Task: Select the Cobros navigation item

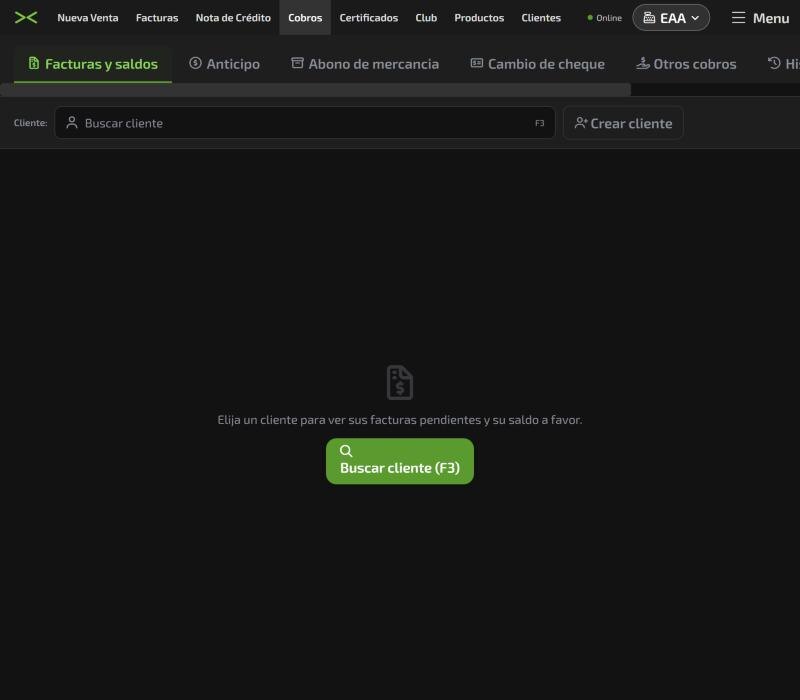Action: point(305,18)
